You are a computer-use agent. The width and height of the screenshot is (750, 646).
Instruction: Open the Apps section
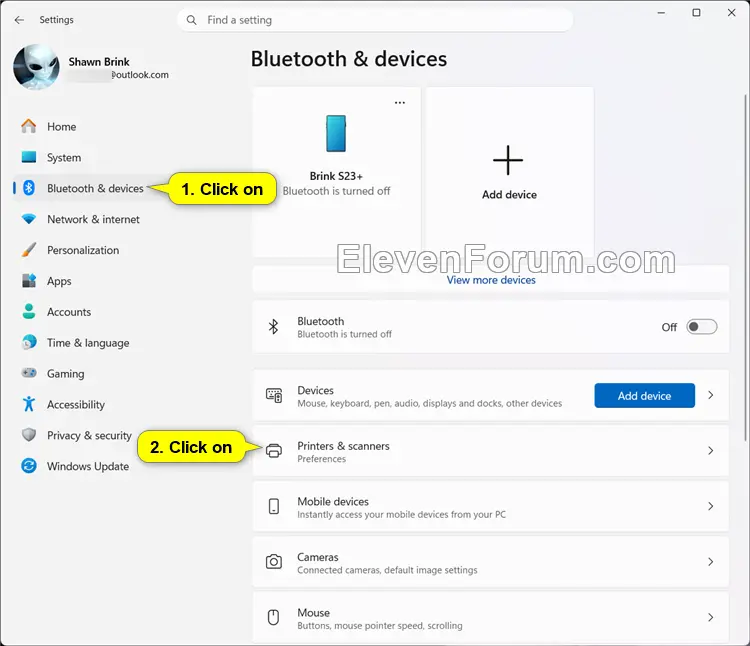(x=59, y=281)
